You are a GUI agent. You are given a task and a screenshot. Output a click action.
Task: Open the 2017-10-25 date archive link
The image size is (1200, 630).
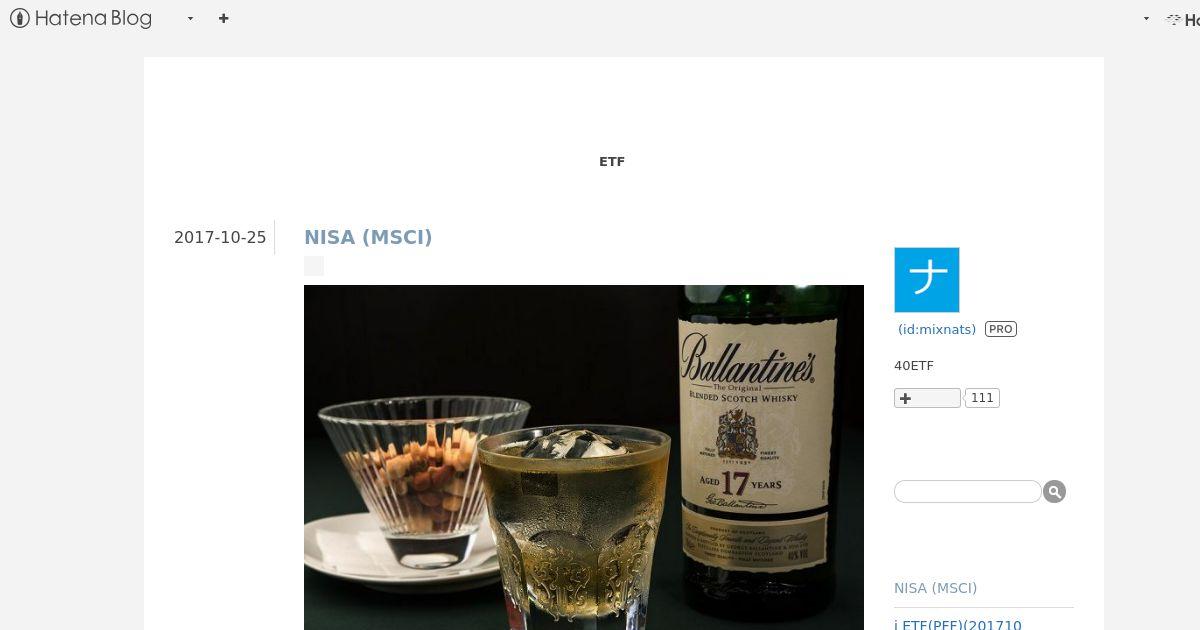click(220, 237)
